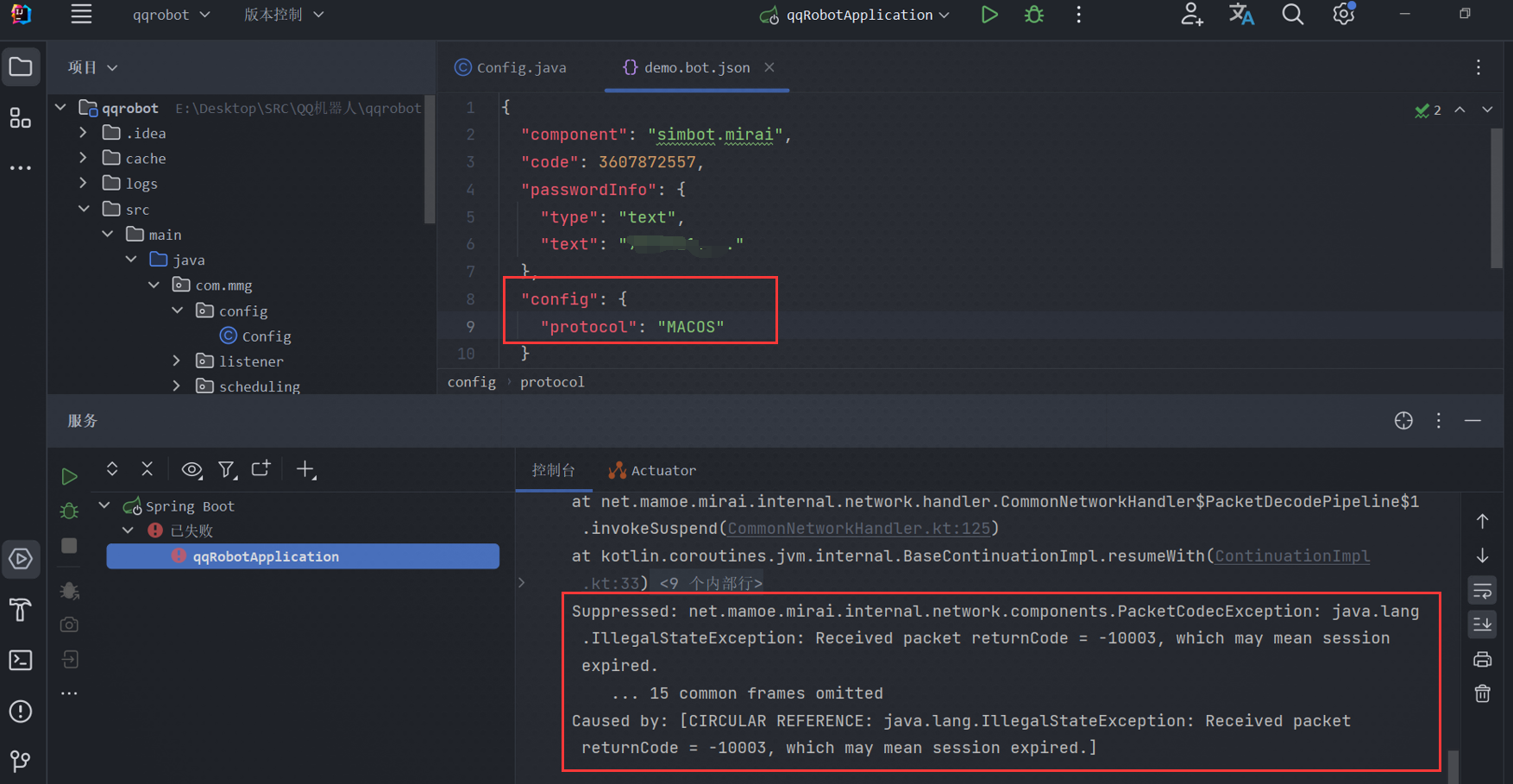Viewport: 1513px width, 784px height.
Task: Collapse all services nodes
Action: click(147, 468)
